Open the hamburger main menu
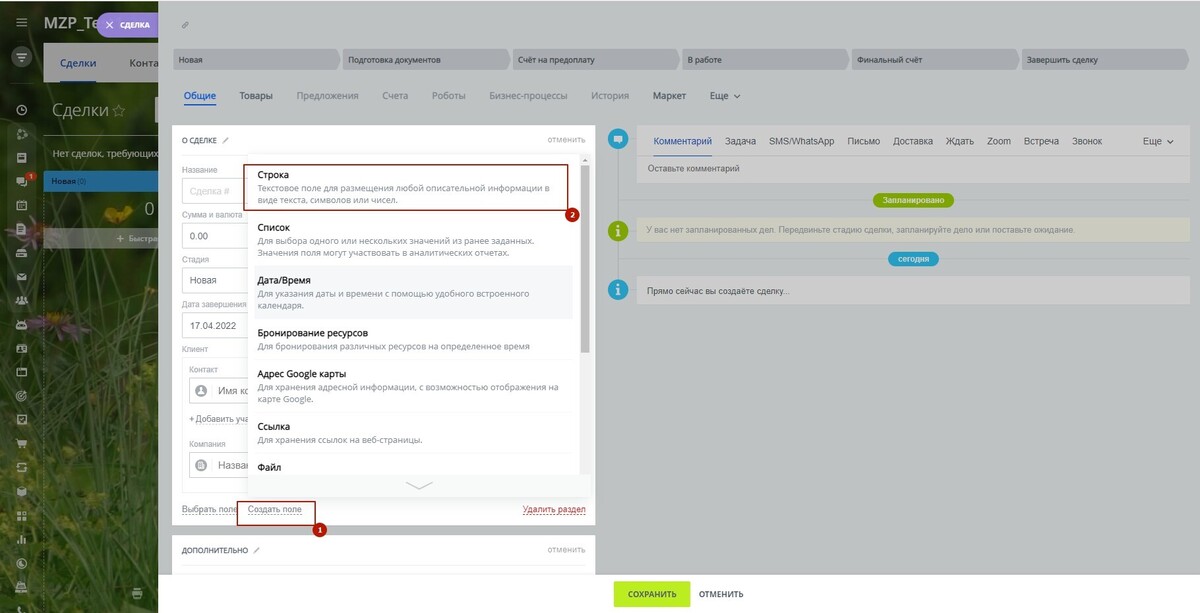The image size is (1200, 613). pyautogui.click(x=21, y=23)
